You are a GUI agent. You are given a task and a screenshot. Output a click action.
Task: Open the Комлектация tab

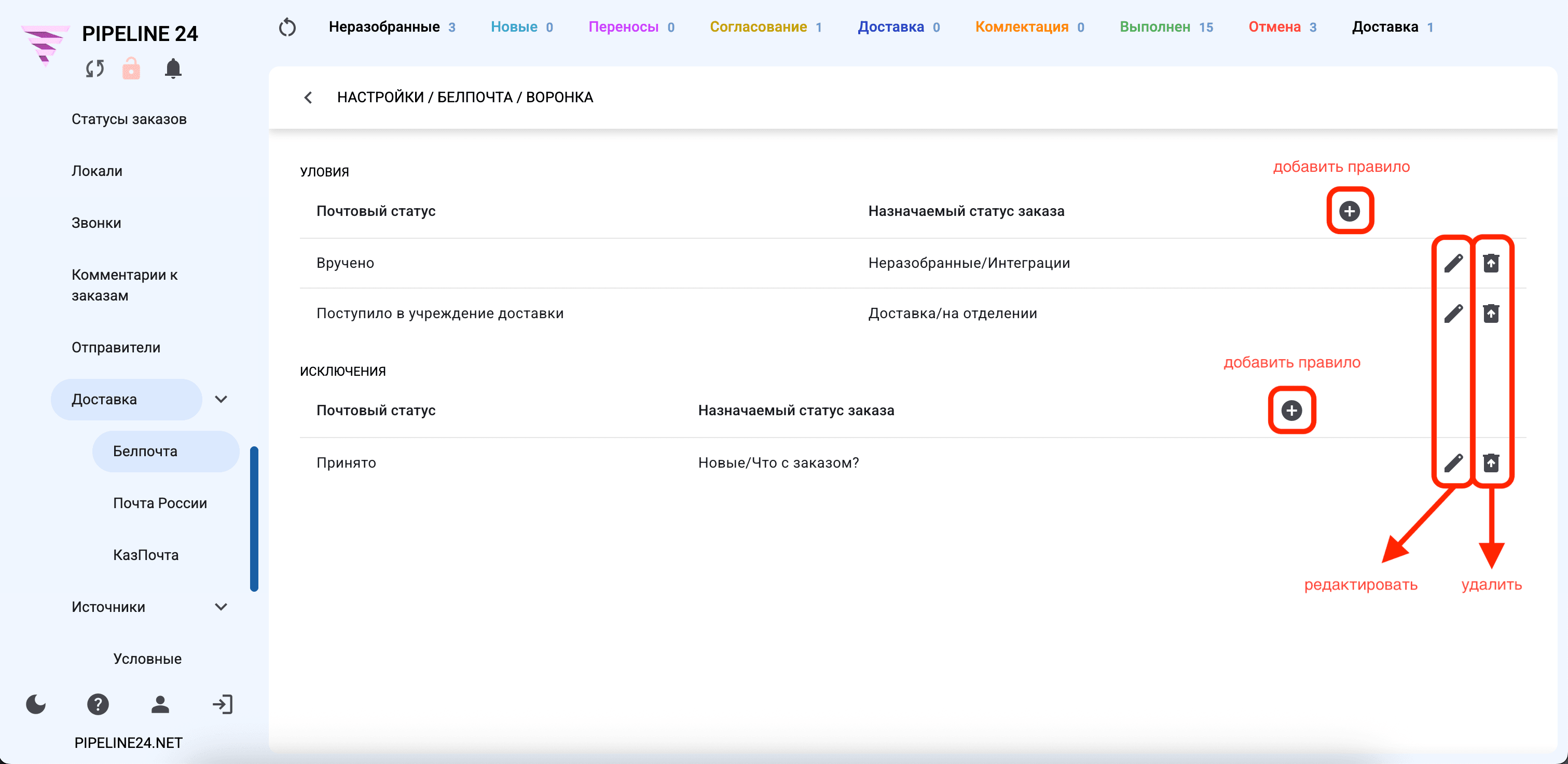tap(1029, 28)
